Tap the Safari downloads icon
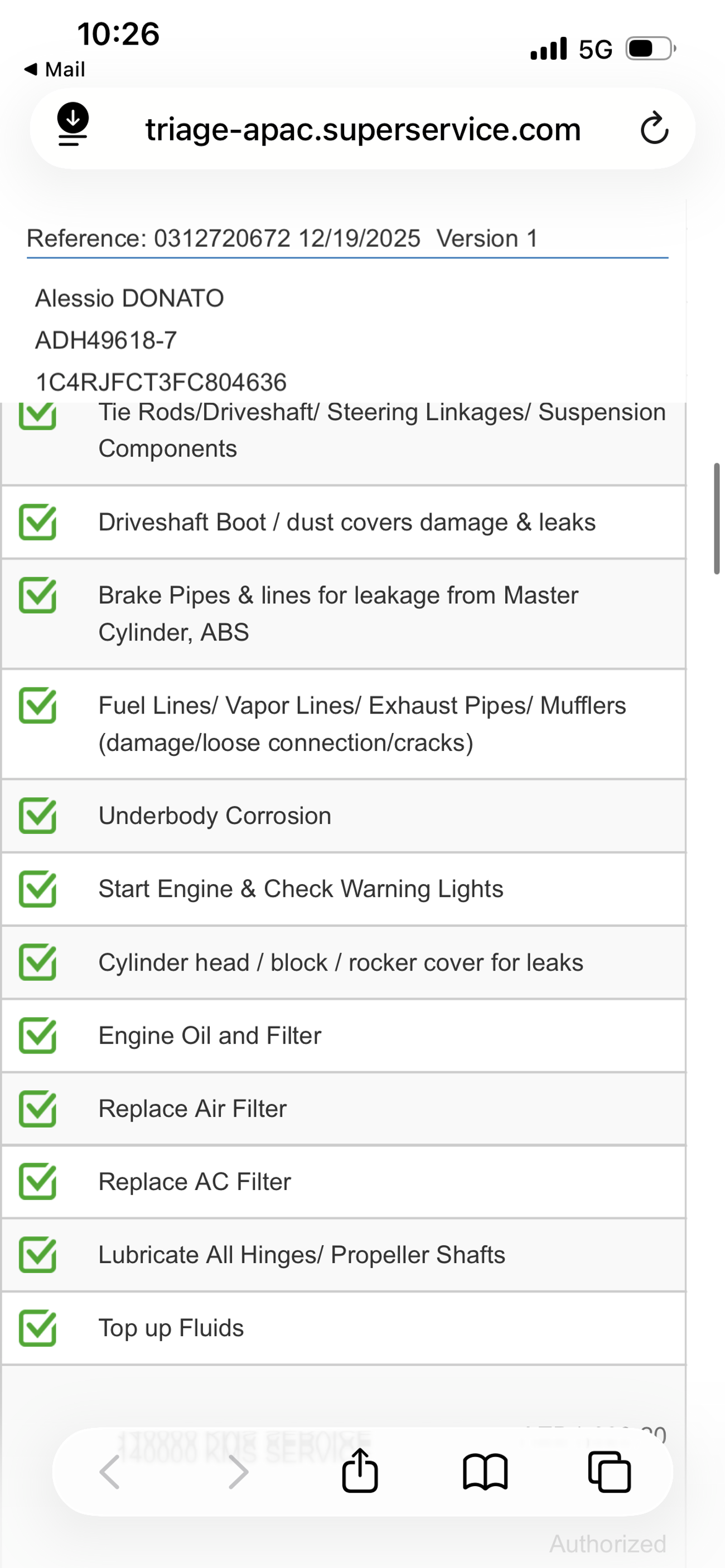Image resolution: width=725 pixels, height=1568 pixels. (72, 125)
